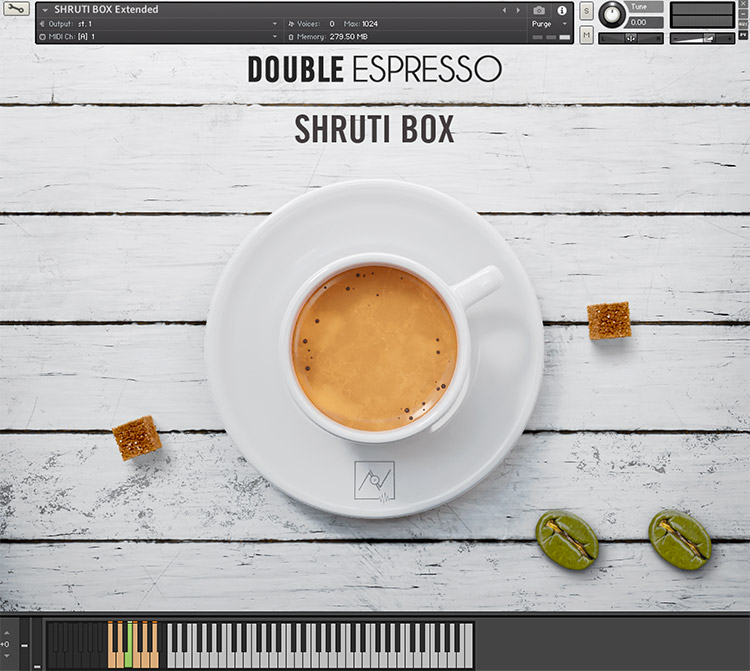Click the left green coffee bean
This screenshot has height=671, width=750.
567,540
